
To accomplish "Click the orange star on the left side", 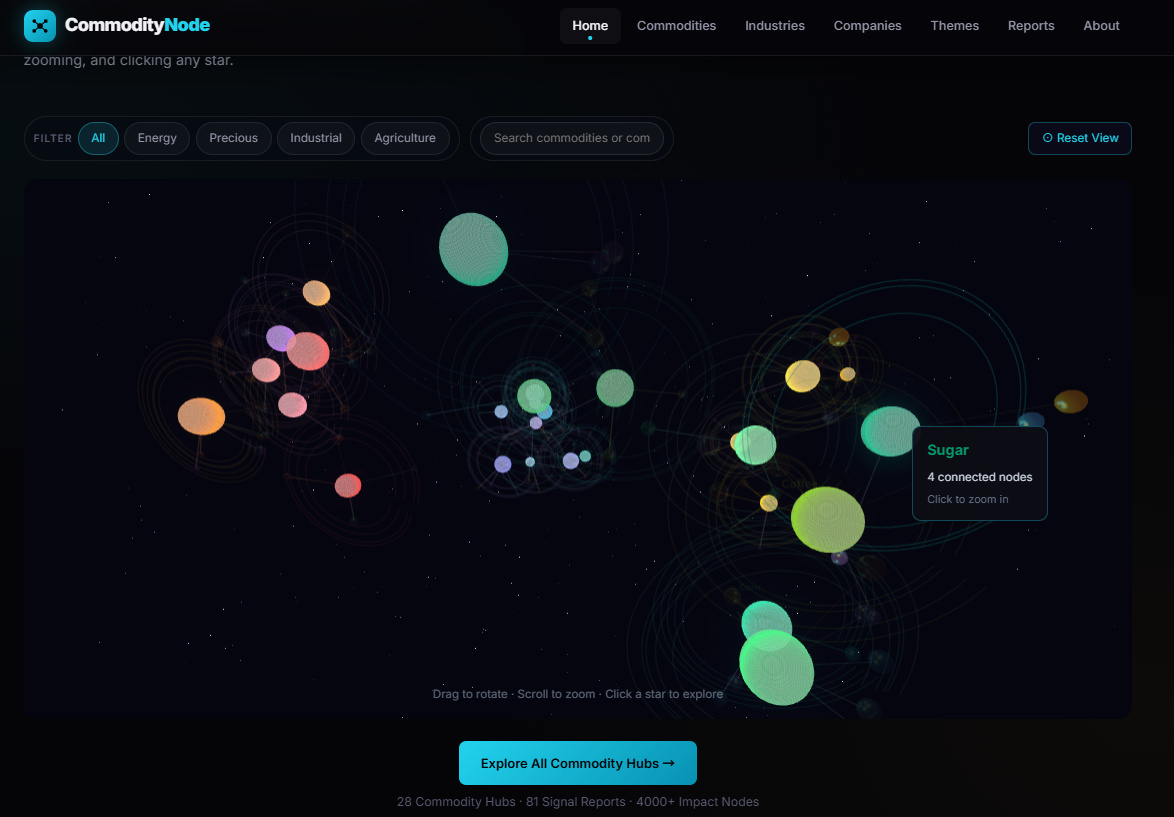I will pyautogui.click(x=201, y=415).
